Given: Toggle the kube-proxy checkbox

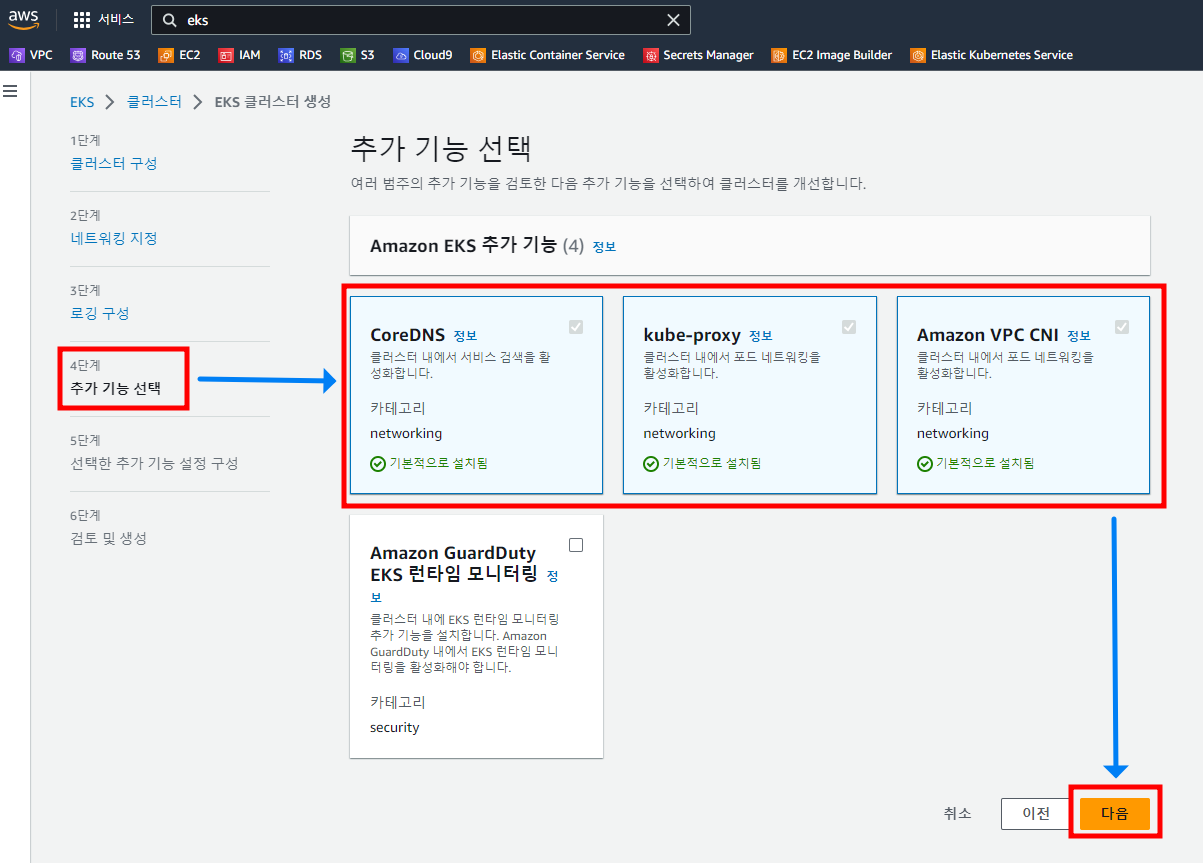Looking at the screenshot, I should tap(849, 327).
